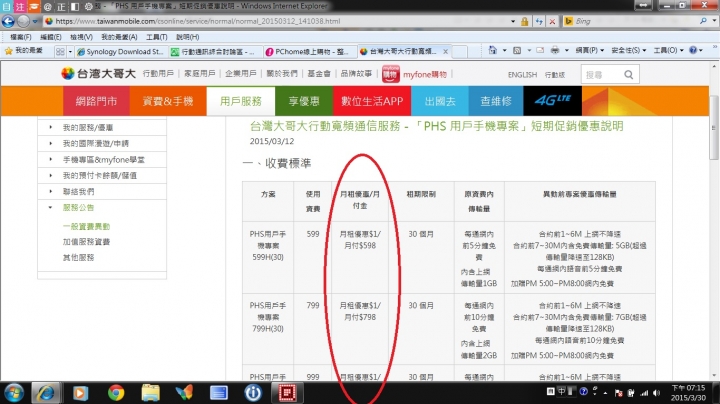
Task: Click the 手機專區&myfone學堂 sidebar item
Action: pyautogui.click(x=104, y=160)
